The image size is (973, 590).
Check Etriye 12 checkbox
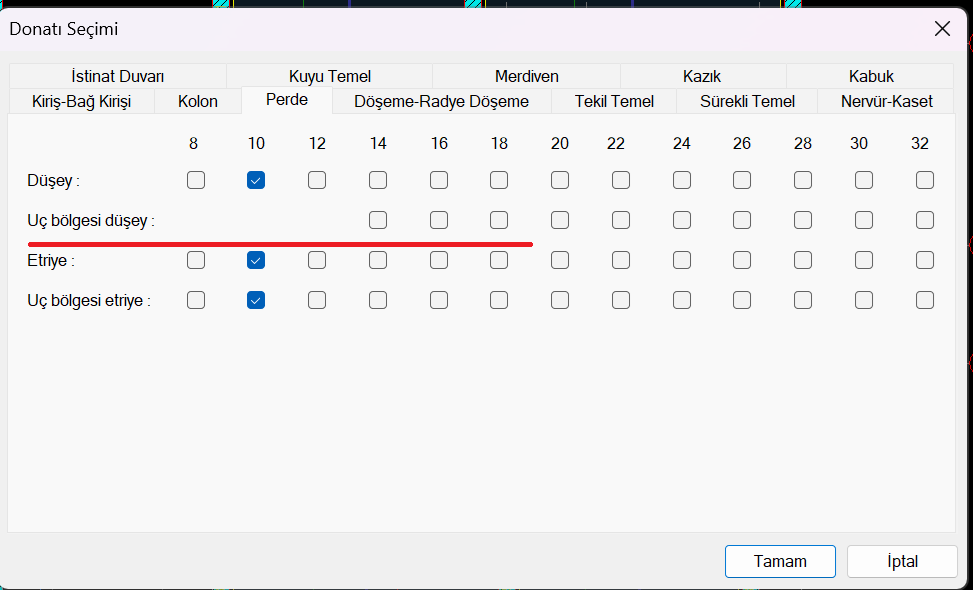coord(317,260)
